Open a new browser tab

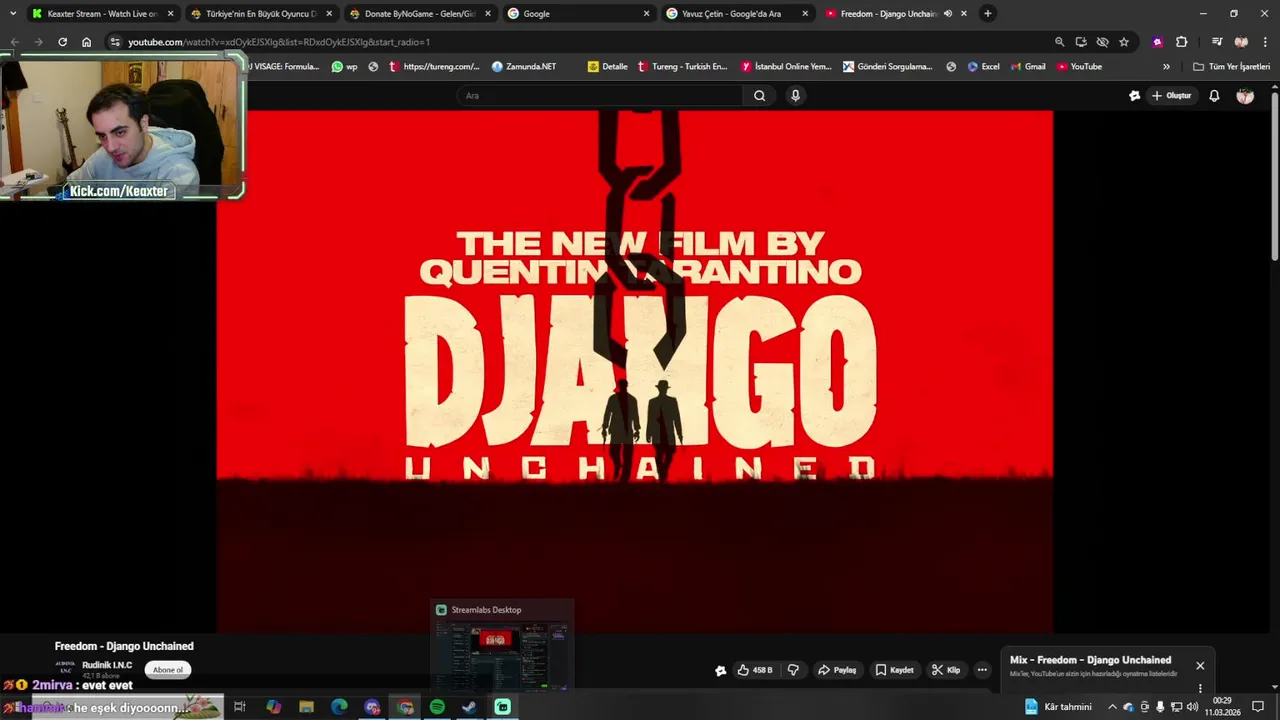(987, 14)
